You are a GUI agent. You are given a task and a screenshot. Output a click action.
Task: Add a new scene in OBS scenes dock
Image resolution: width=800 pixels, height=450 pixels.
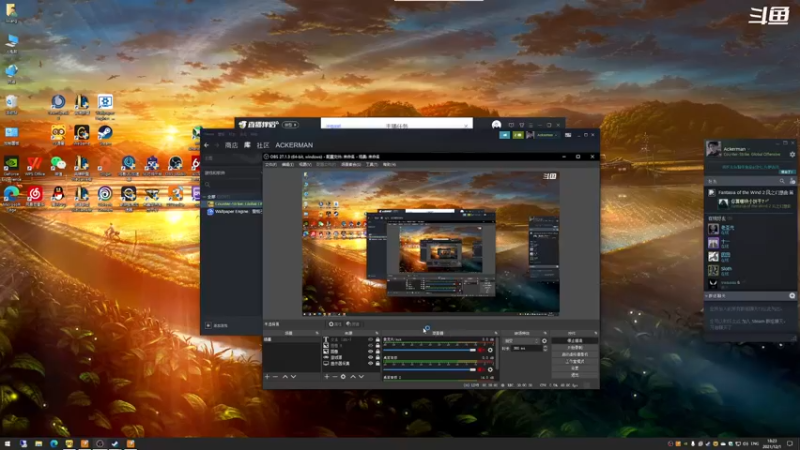267,377
